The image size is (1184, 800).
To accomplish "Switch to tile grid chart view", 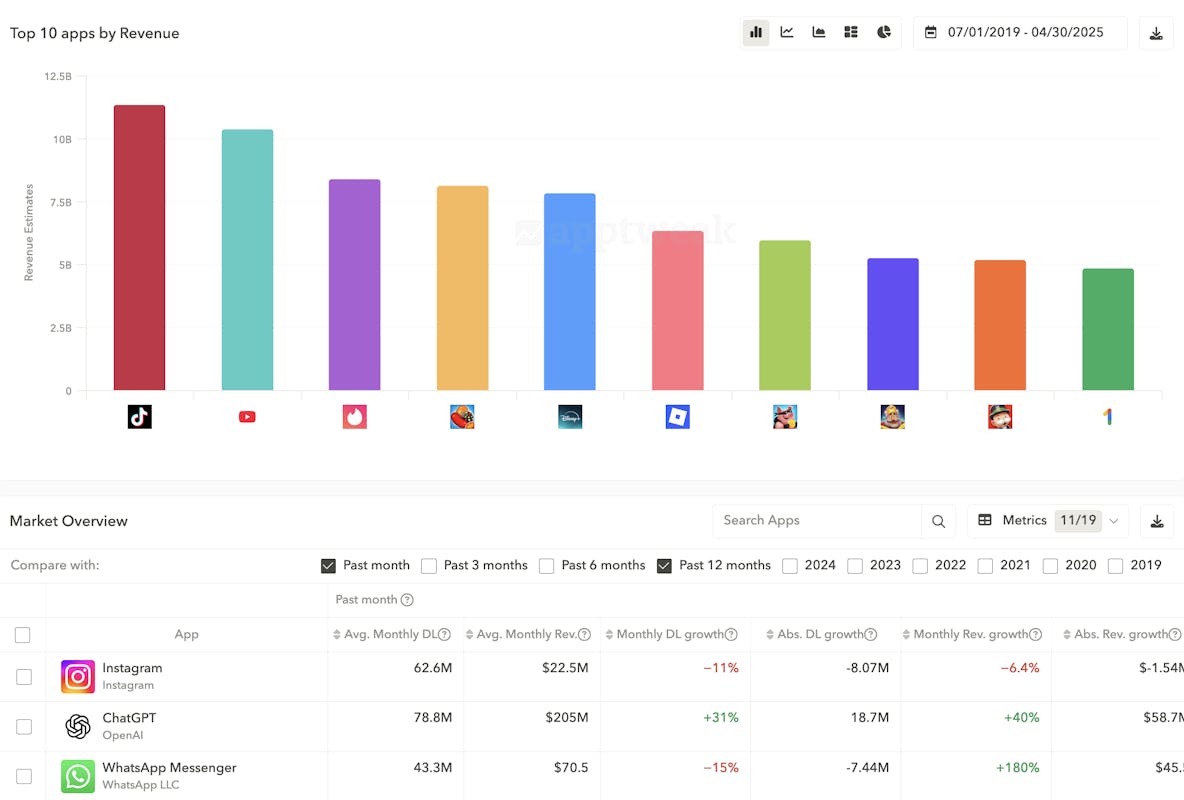I will (x=851, y=32).
